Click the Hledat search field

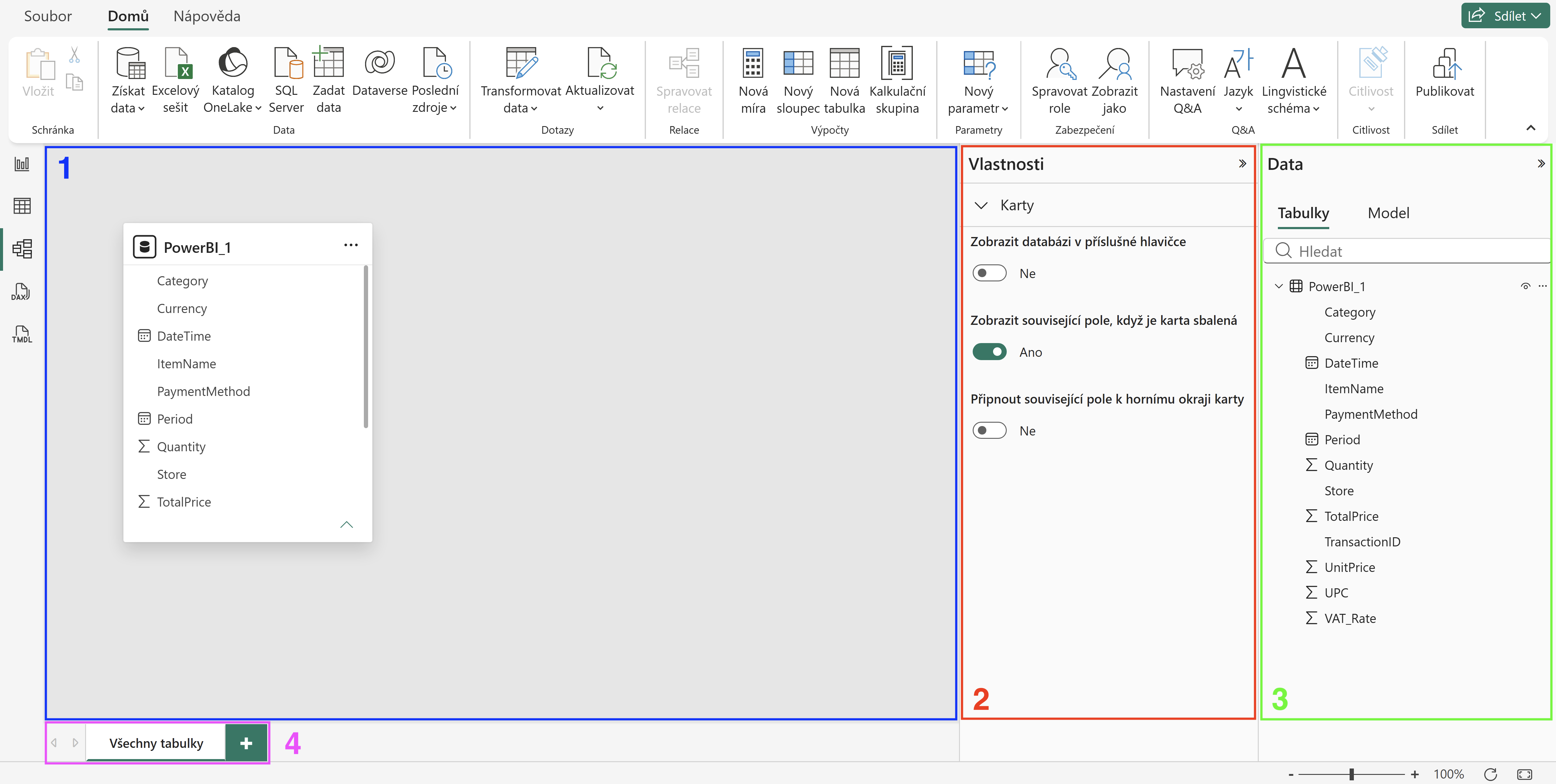(1406, 251)
